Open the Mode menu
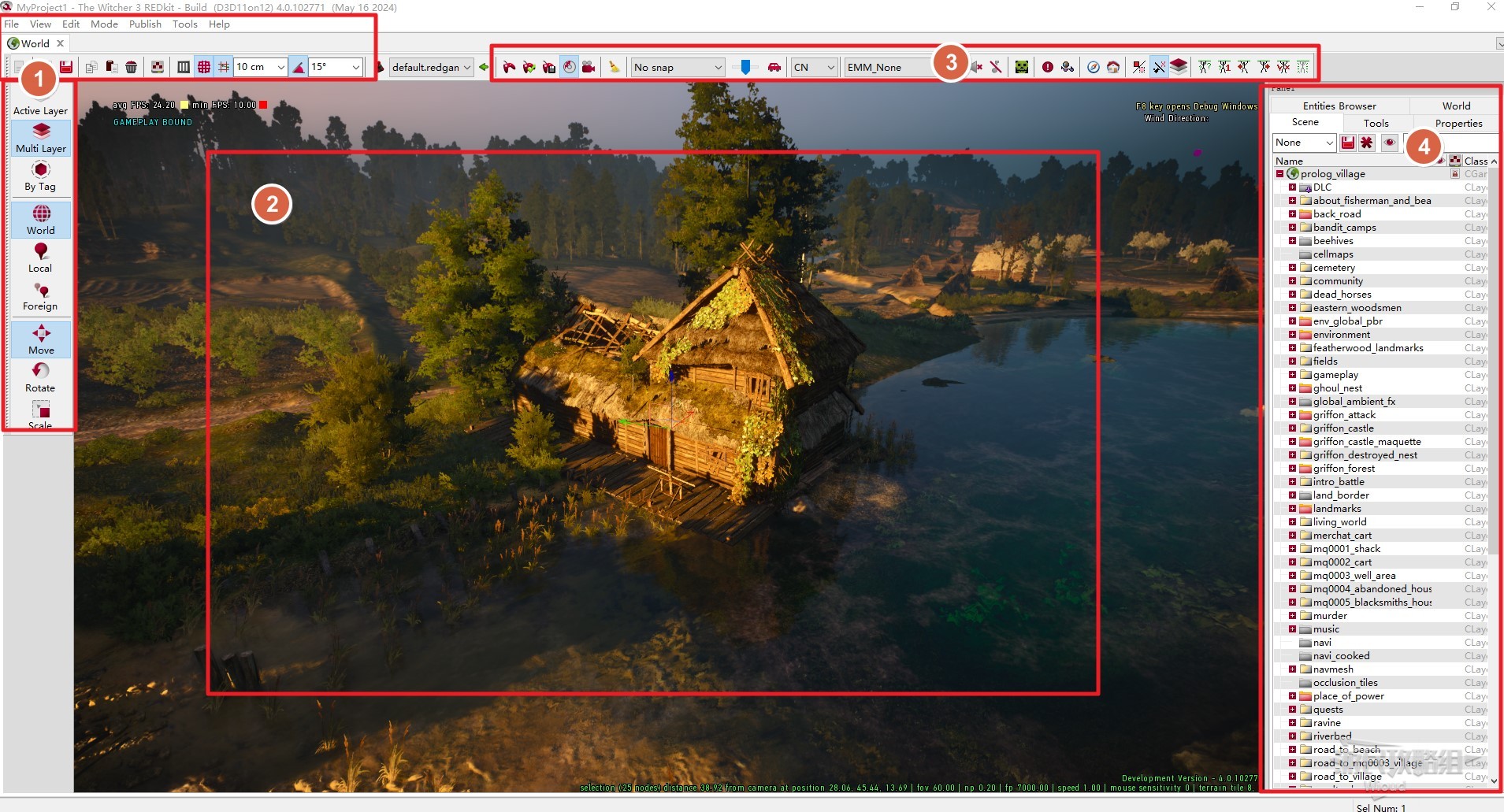 pyautogui.click(x=104, y=24)
